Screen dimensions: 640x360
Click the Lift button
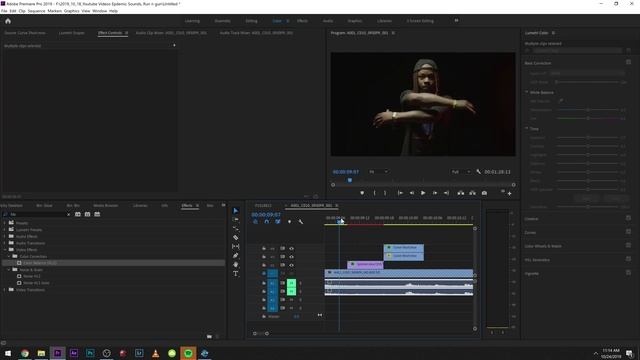(x=460, y=193)
